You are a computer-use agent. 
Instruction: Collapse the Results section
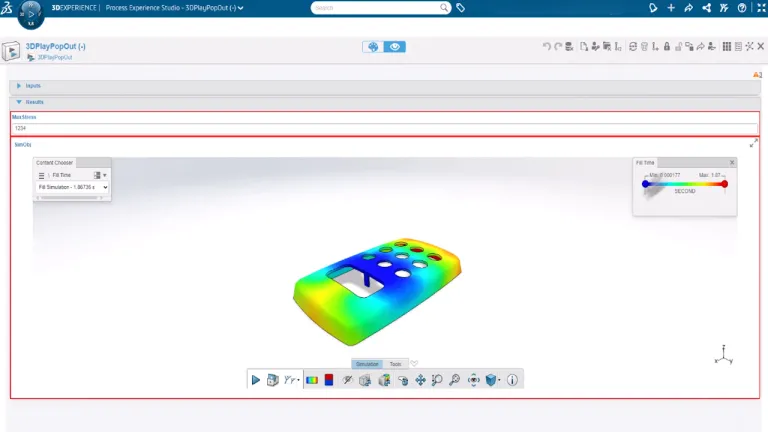pos(19,102)
